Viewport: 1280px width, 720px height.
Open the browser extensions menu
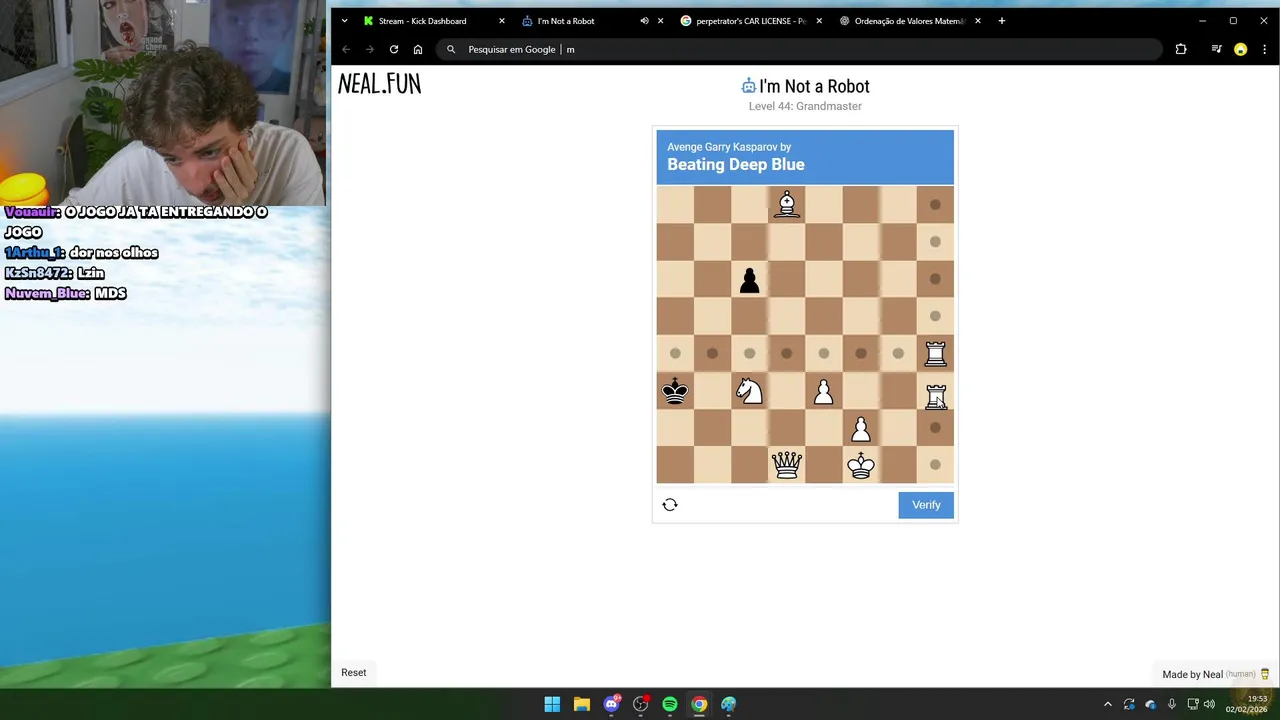(x=1181, y=49)
